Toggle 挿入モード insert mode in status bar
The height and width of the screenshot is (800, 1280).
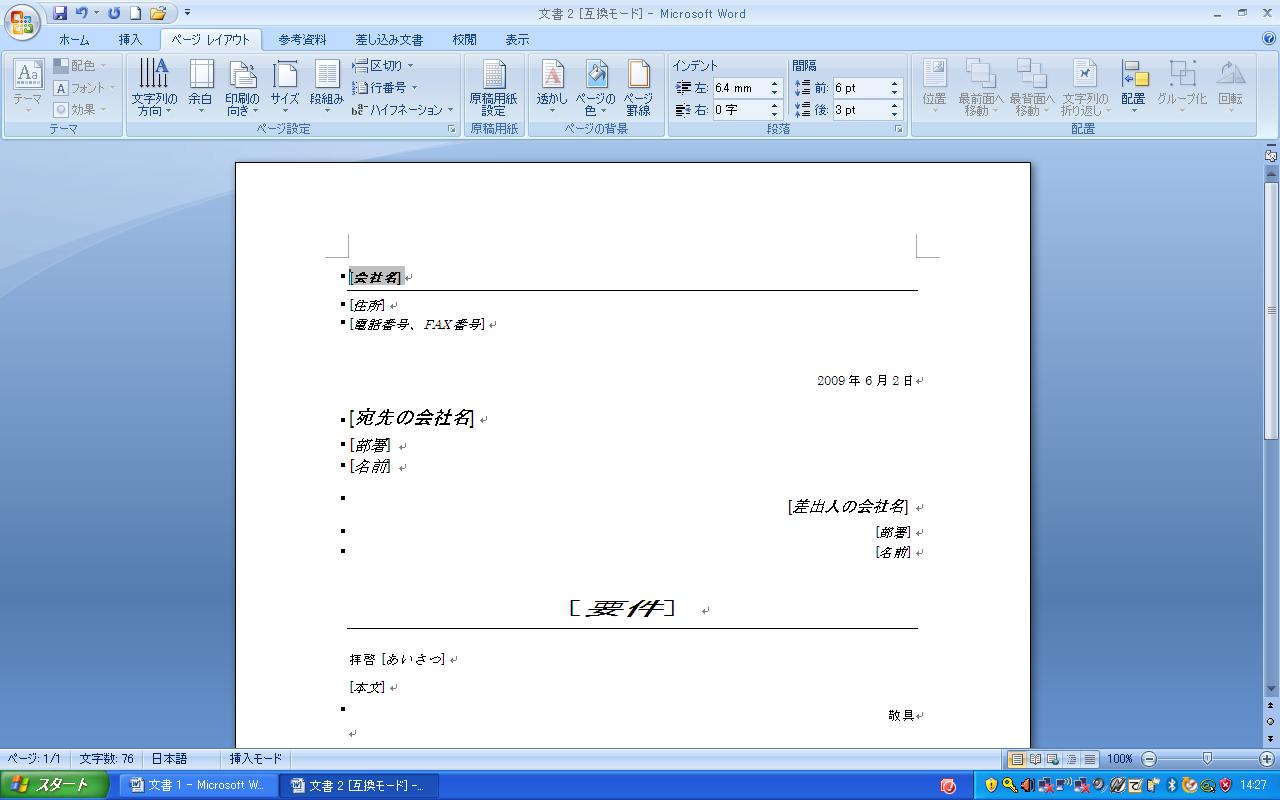[256, 759]
